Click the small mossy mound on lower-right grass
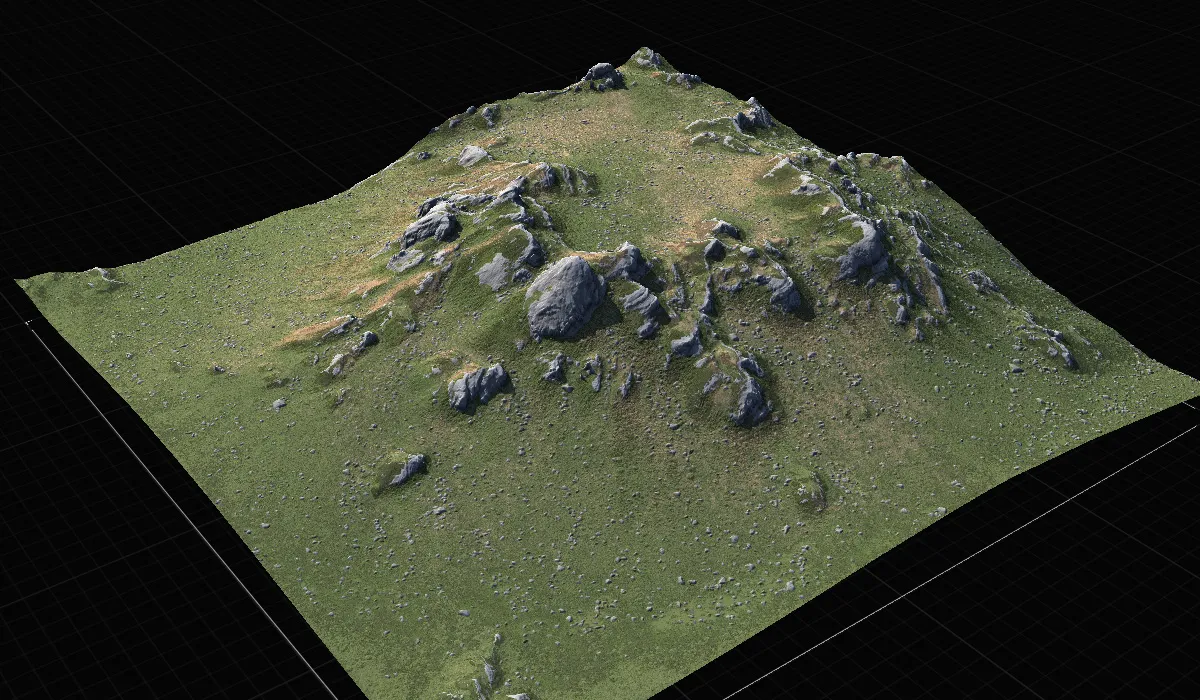 (x=811, y=491)
